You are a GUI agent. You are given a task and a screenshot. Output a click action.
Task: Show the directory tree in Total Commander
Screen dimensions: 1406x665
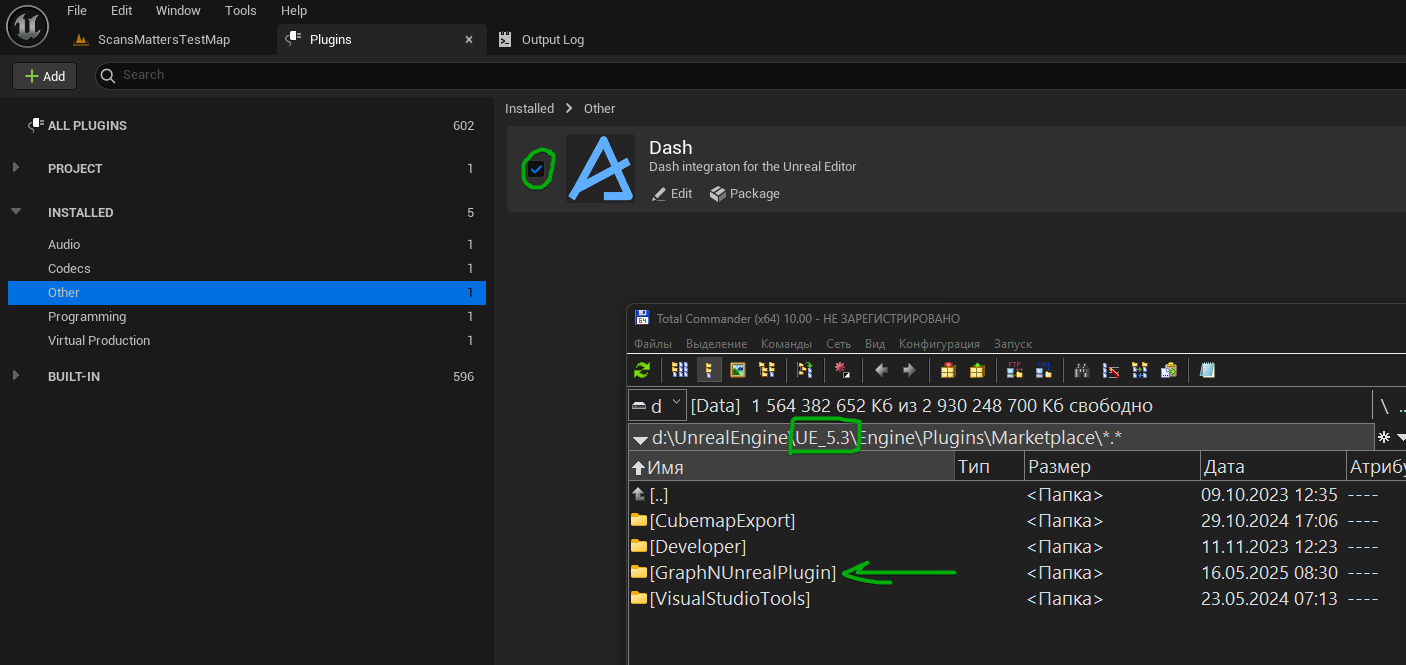[767, 370]
